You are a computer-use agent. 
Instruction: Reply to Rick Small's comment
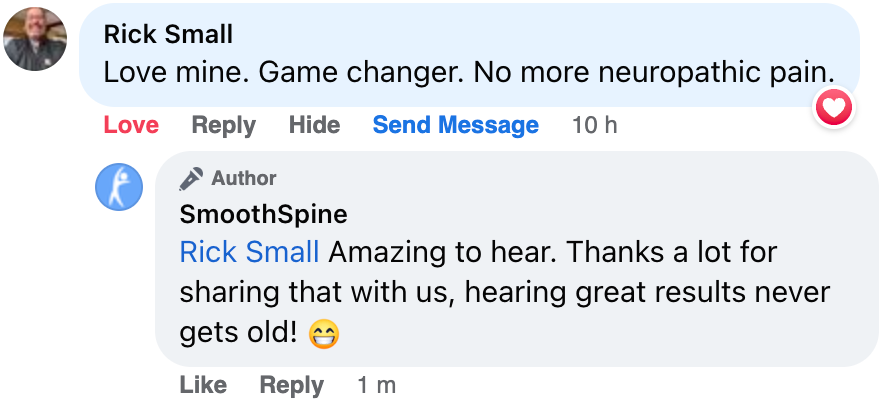(223, 125)
